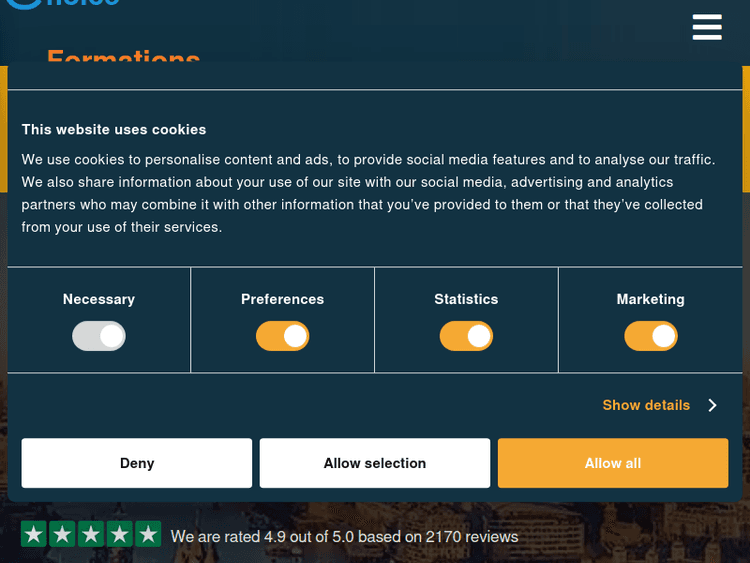Image resolution: width=750 pixels, height=563 pixels.
Task: Click the second green Trustpilot star
Action: (x=62, y=534)
